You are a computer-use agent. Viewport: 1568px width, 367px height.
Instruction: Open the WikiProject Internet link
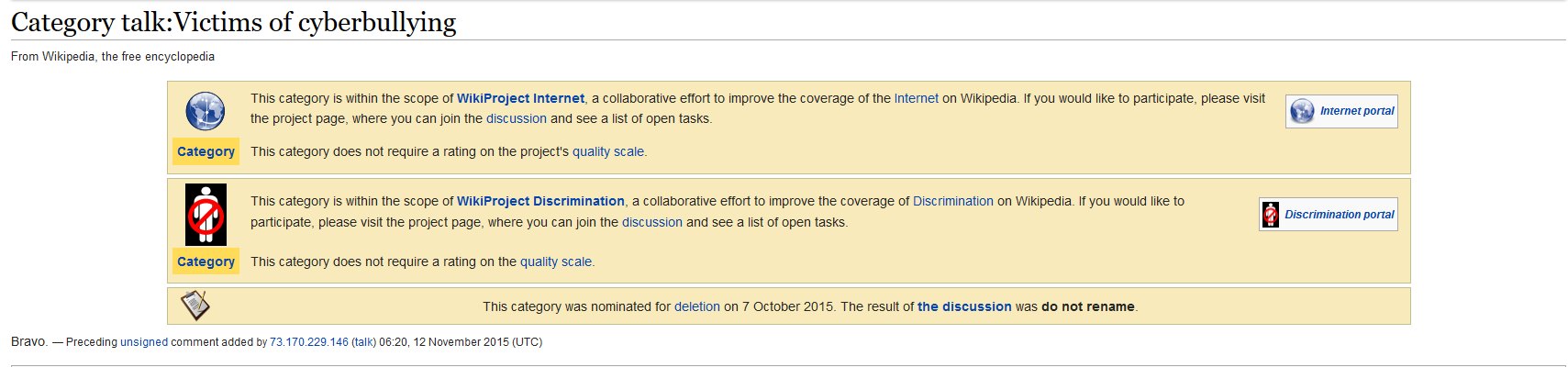(x=520, y=98)
